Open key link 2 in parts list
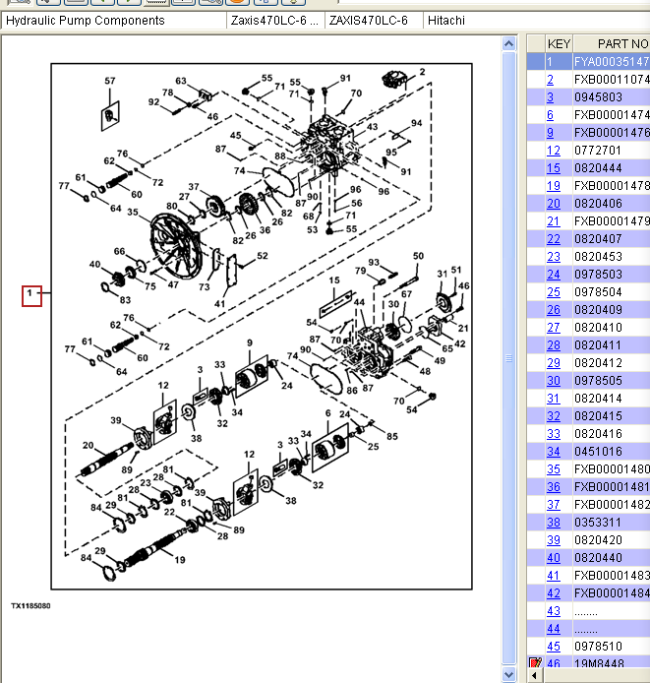 [550, 80]
